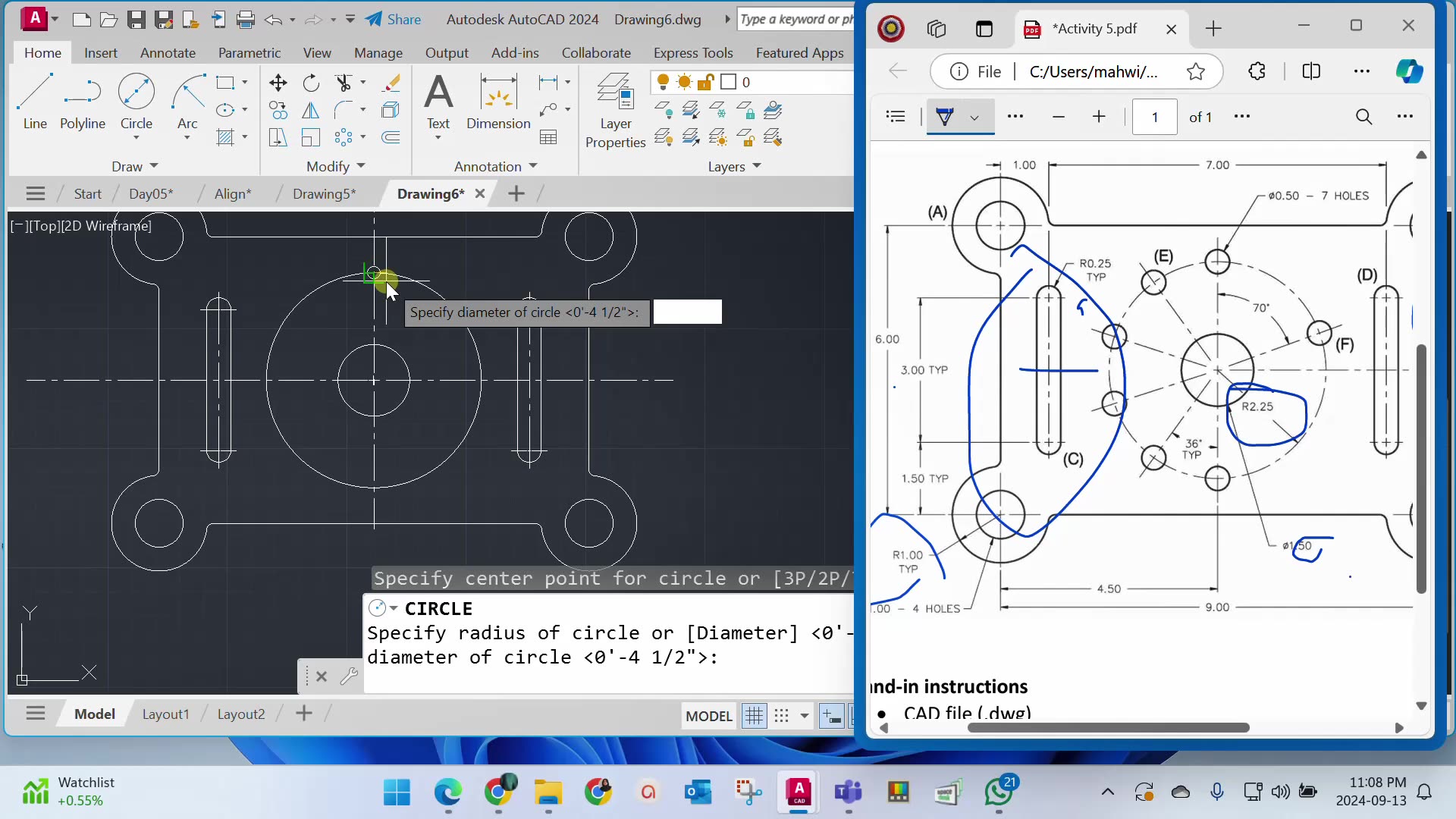Viewport: 1456px width, 819px height.
Task: Turn off the layer light bulb
Action: point(664,82)
